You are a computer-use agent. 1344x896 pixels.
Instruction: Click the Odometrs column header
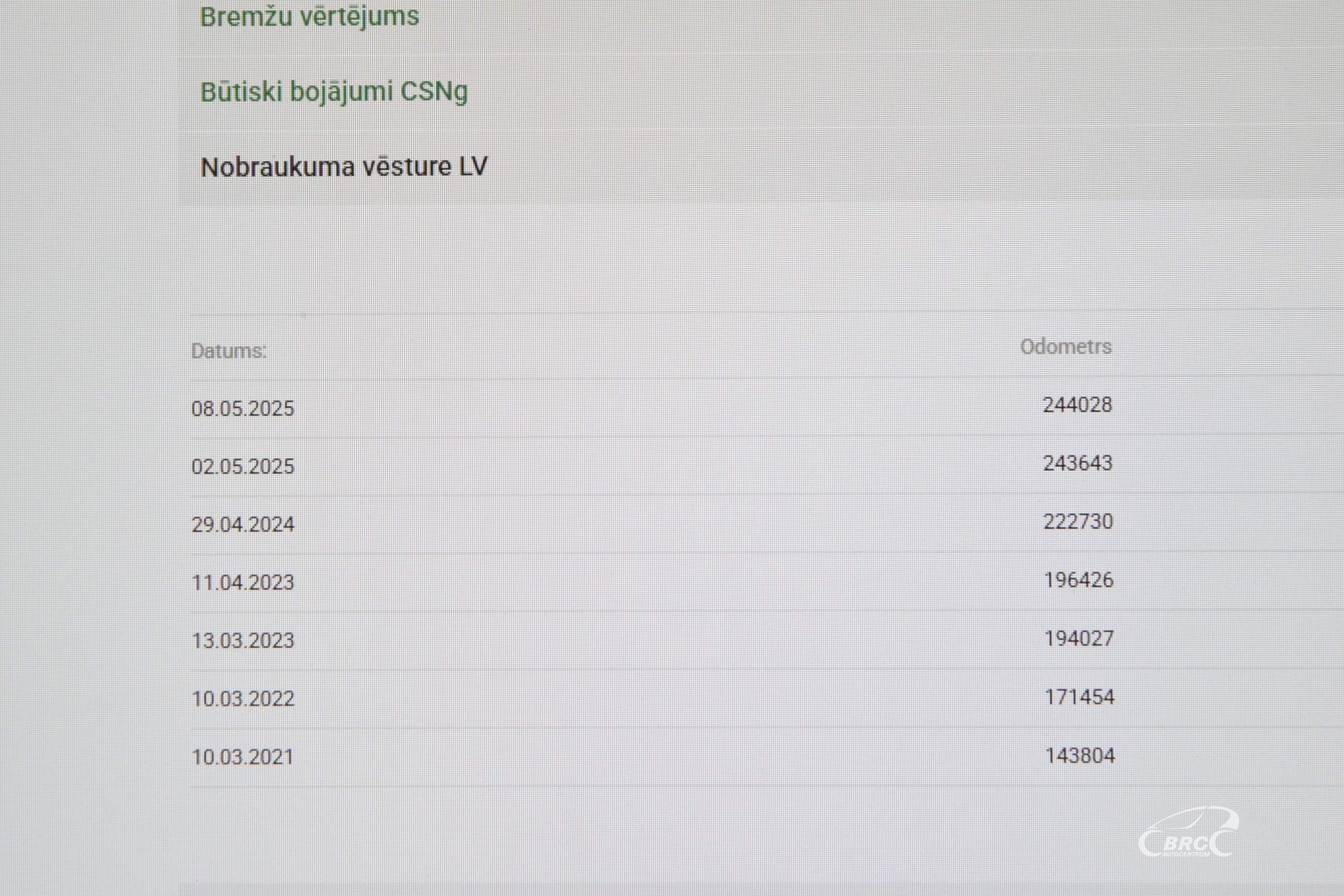click(x=1066, y=347)
